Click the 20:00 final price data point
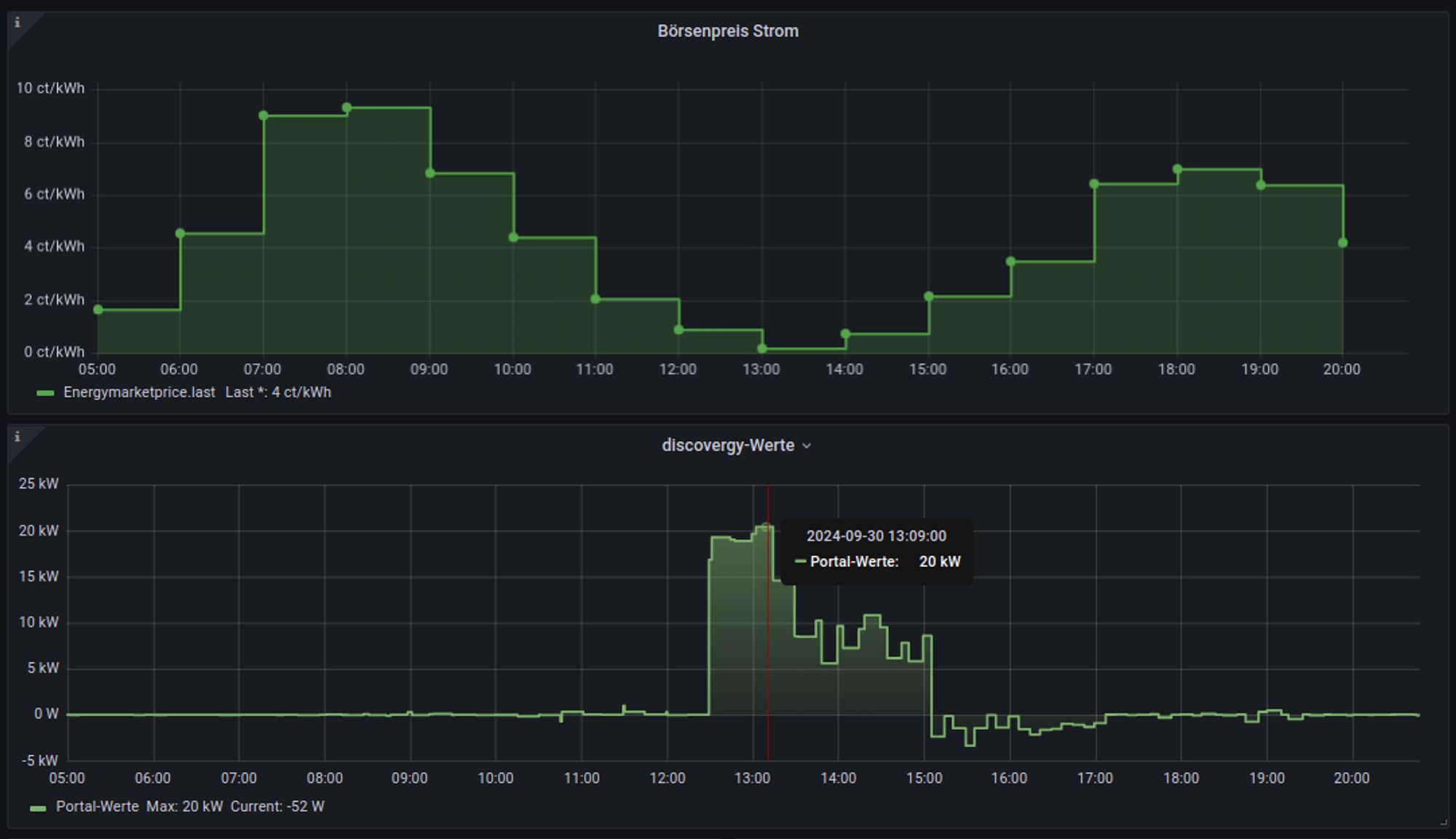The image size is (1456, 839). click(1343, 243)
